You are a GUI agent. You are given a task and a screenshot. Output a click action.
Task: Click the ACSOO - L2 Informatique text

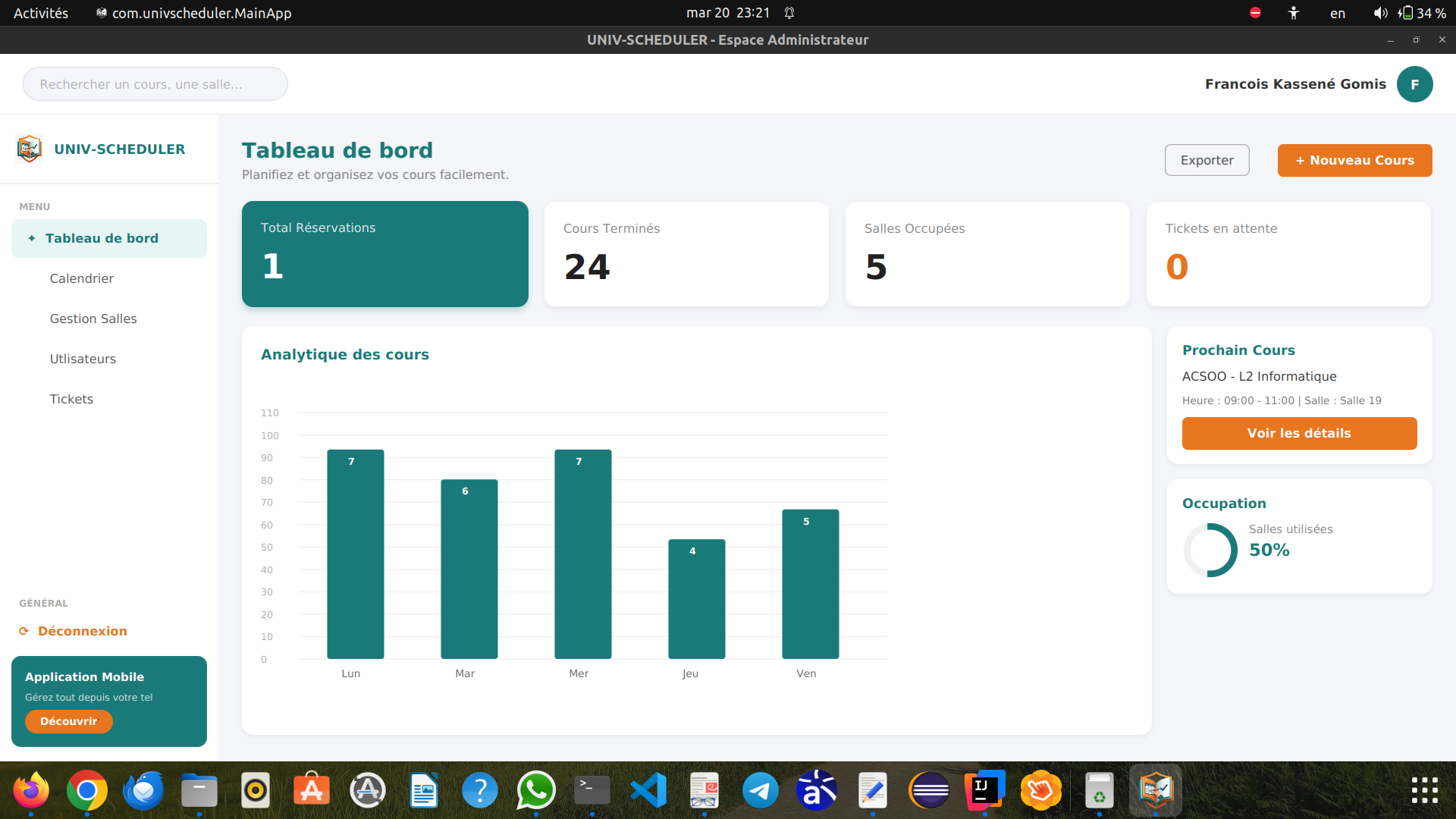1259,376
